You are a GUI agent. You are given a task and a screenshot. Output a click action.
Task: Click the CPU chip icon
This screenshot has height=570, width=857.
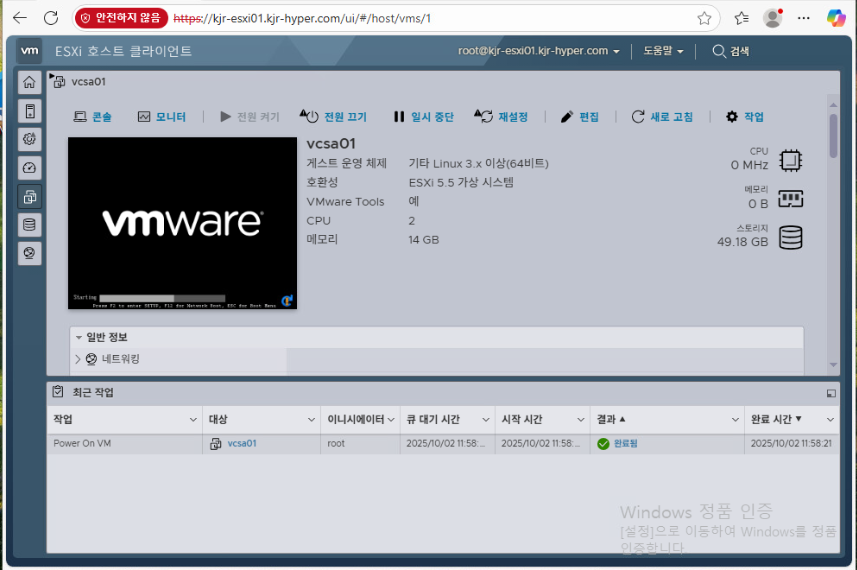tap(790, 161)
